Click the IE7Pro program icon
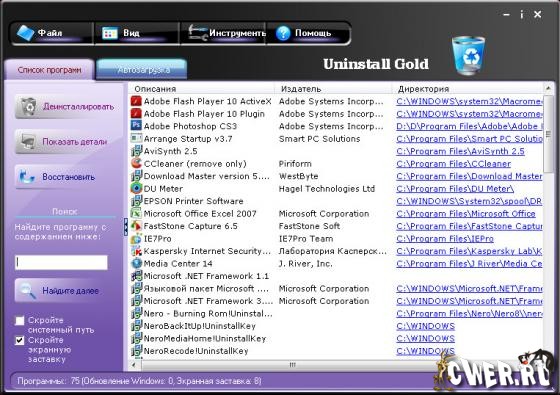 point(136,239)
